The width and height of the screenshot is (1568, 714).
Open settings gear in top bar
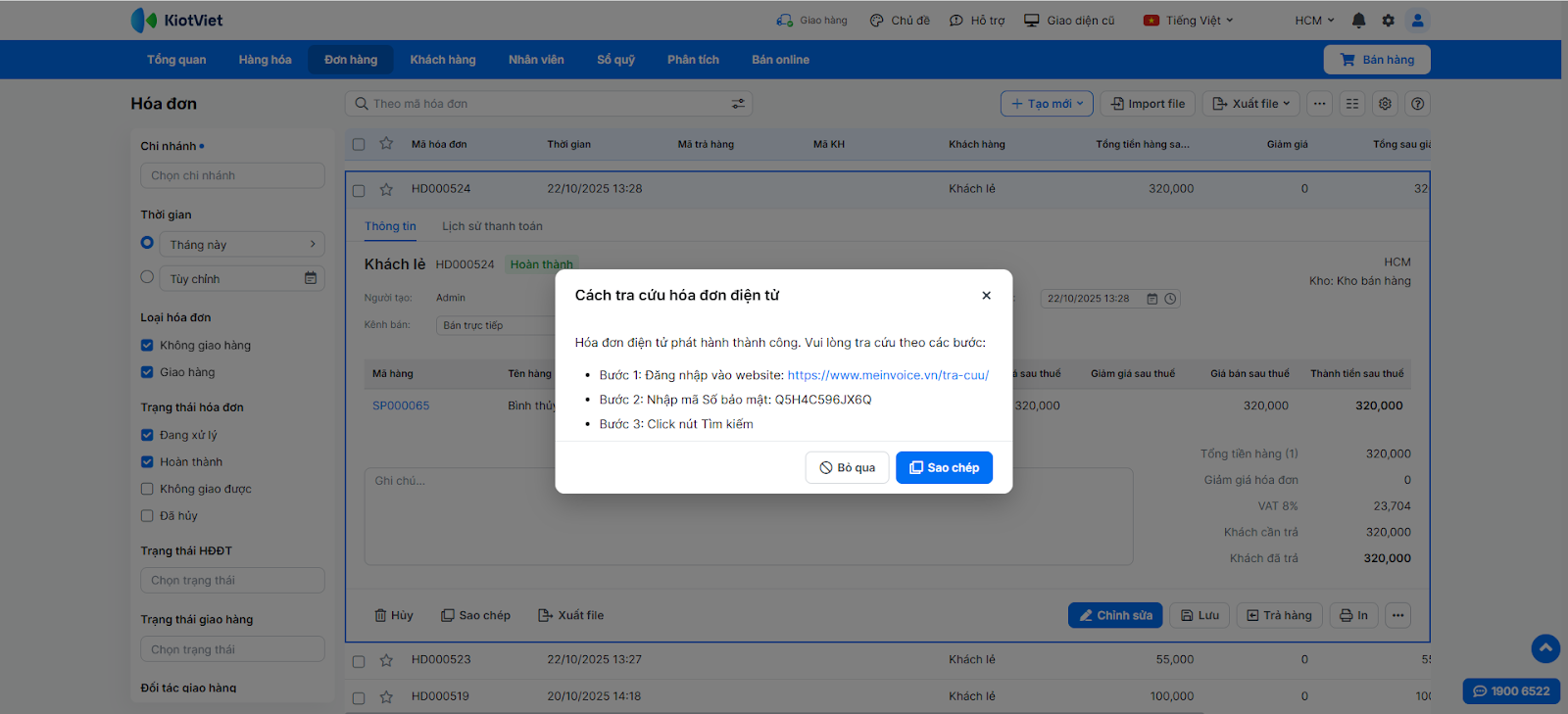click(x=1388, y=21)
